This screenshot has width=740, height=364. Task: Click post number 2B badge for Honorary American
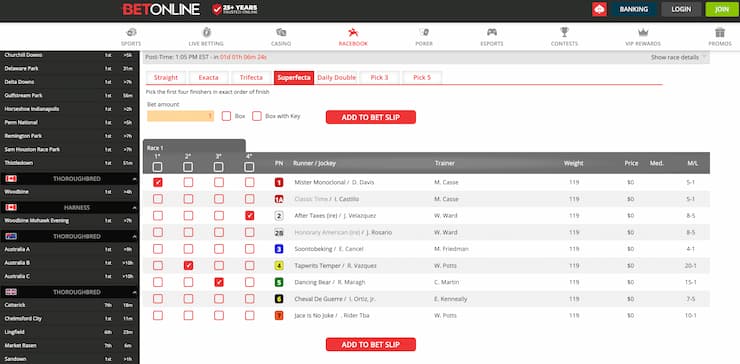tap(279, 232)
